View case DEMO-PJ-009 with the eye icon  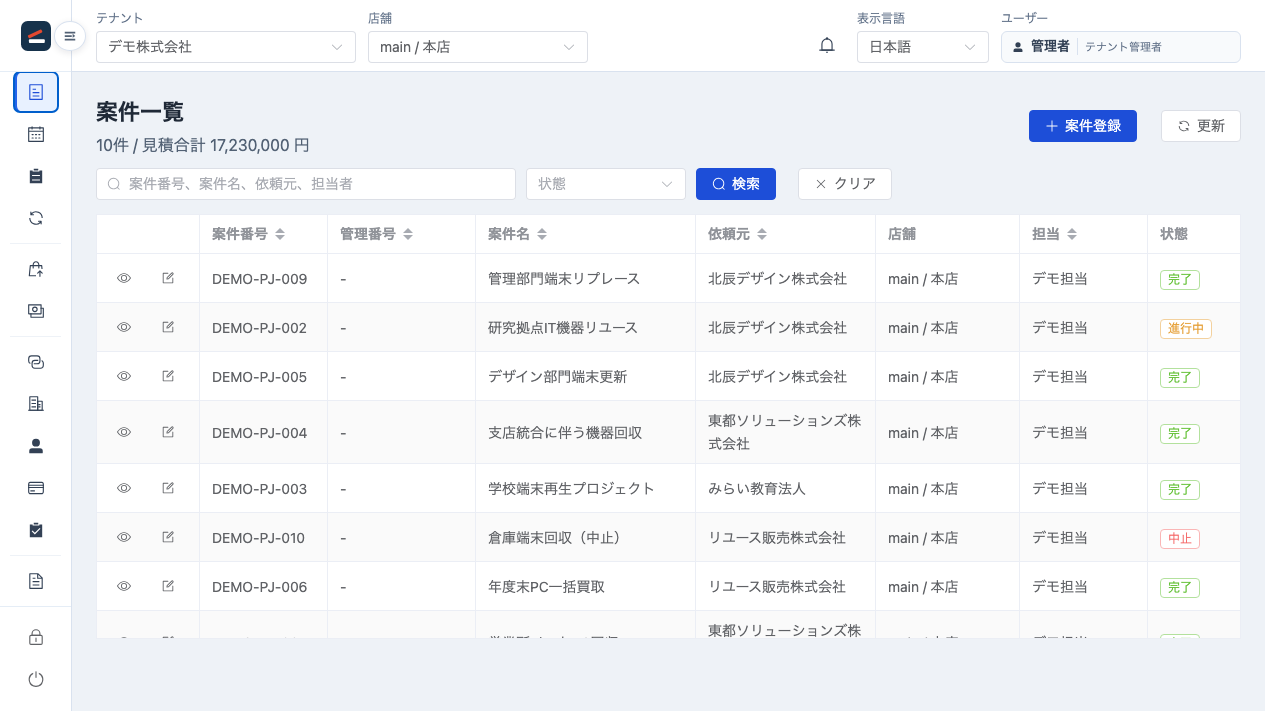click(124, 278)
